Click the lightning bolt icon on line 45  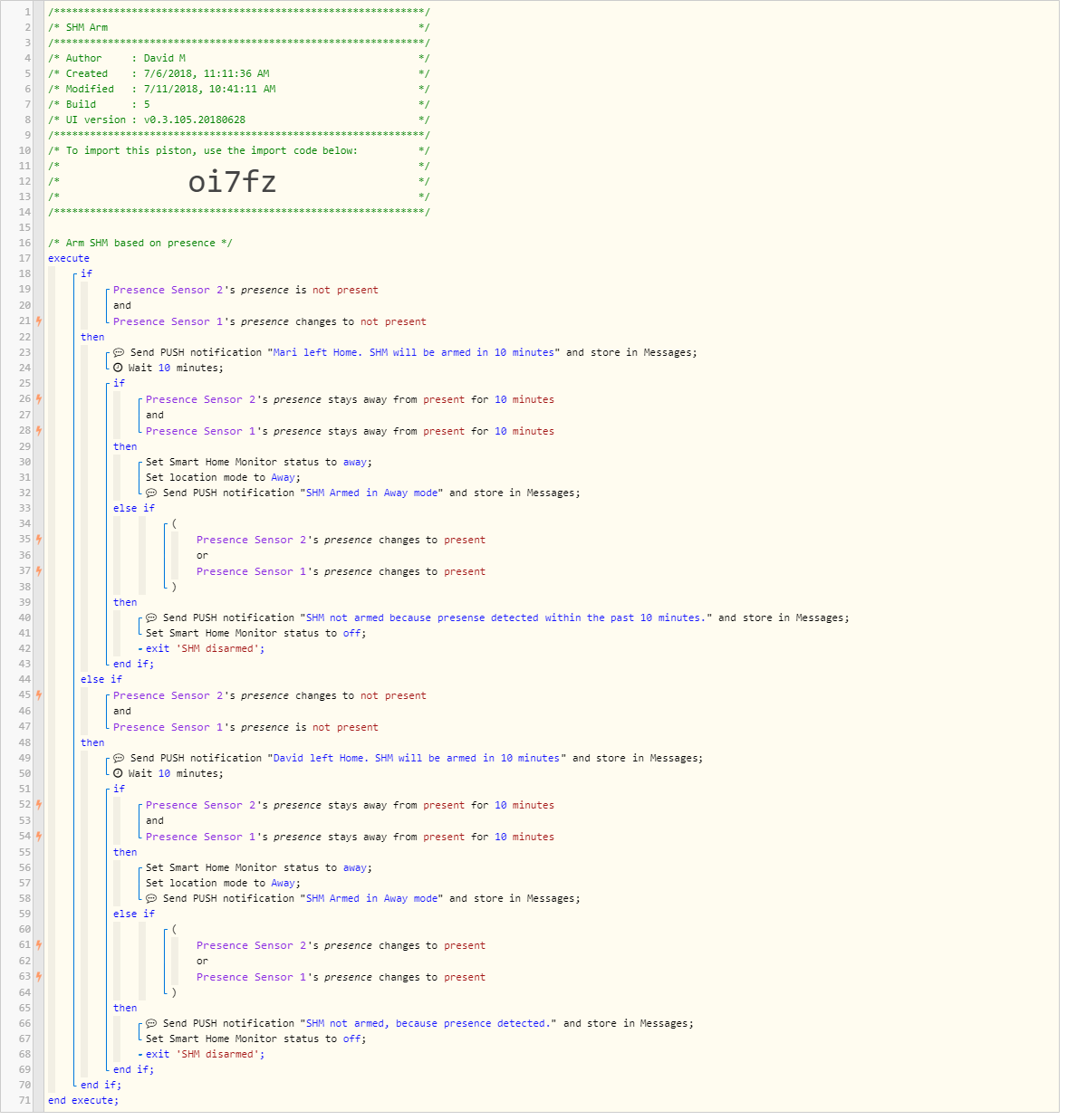pos(39,695)
